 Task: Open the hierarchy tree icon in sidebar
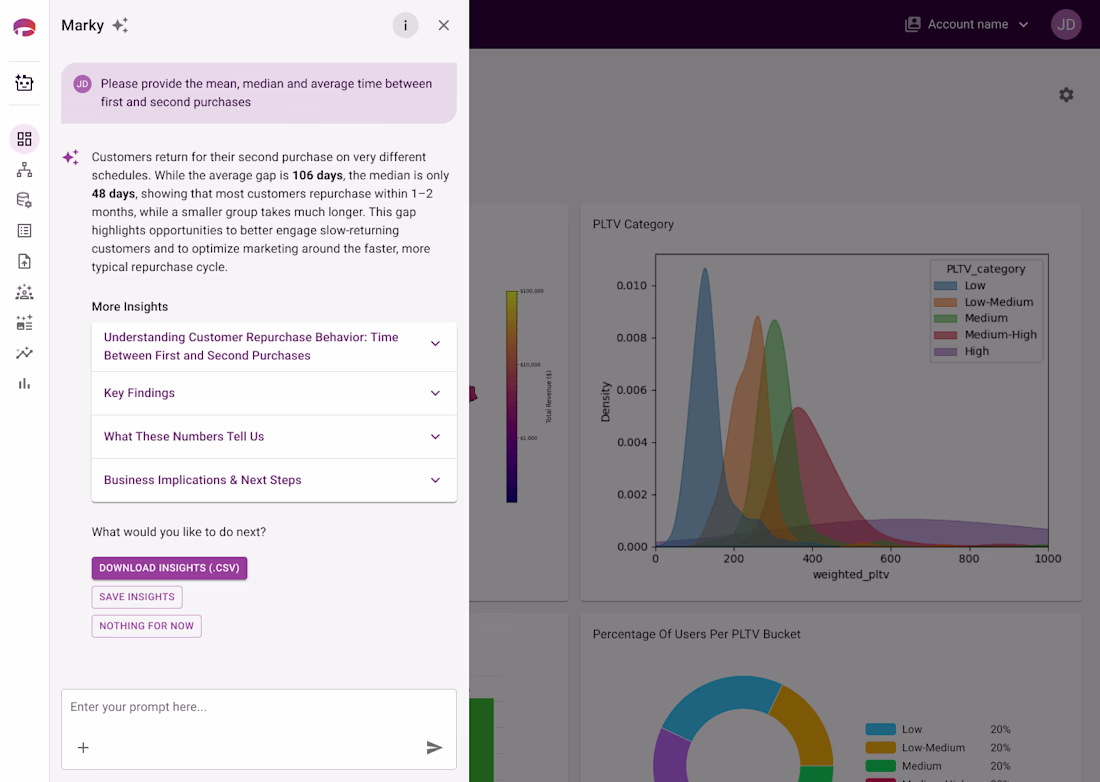(24, 170)
